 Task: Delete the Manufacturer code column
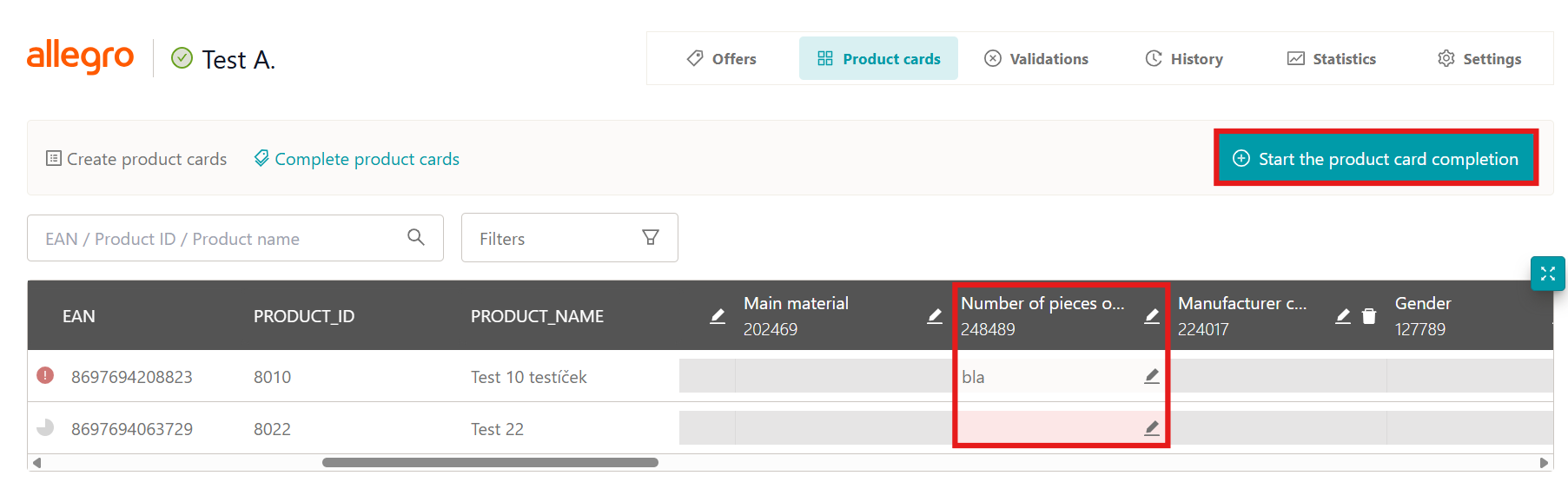coord(1369,316)
